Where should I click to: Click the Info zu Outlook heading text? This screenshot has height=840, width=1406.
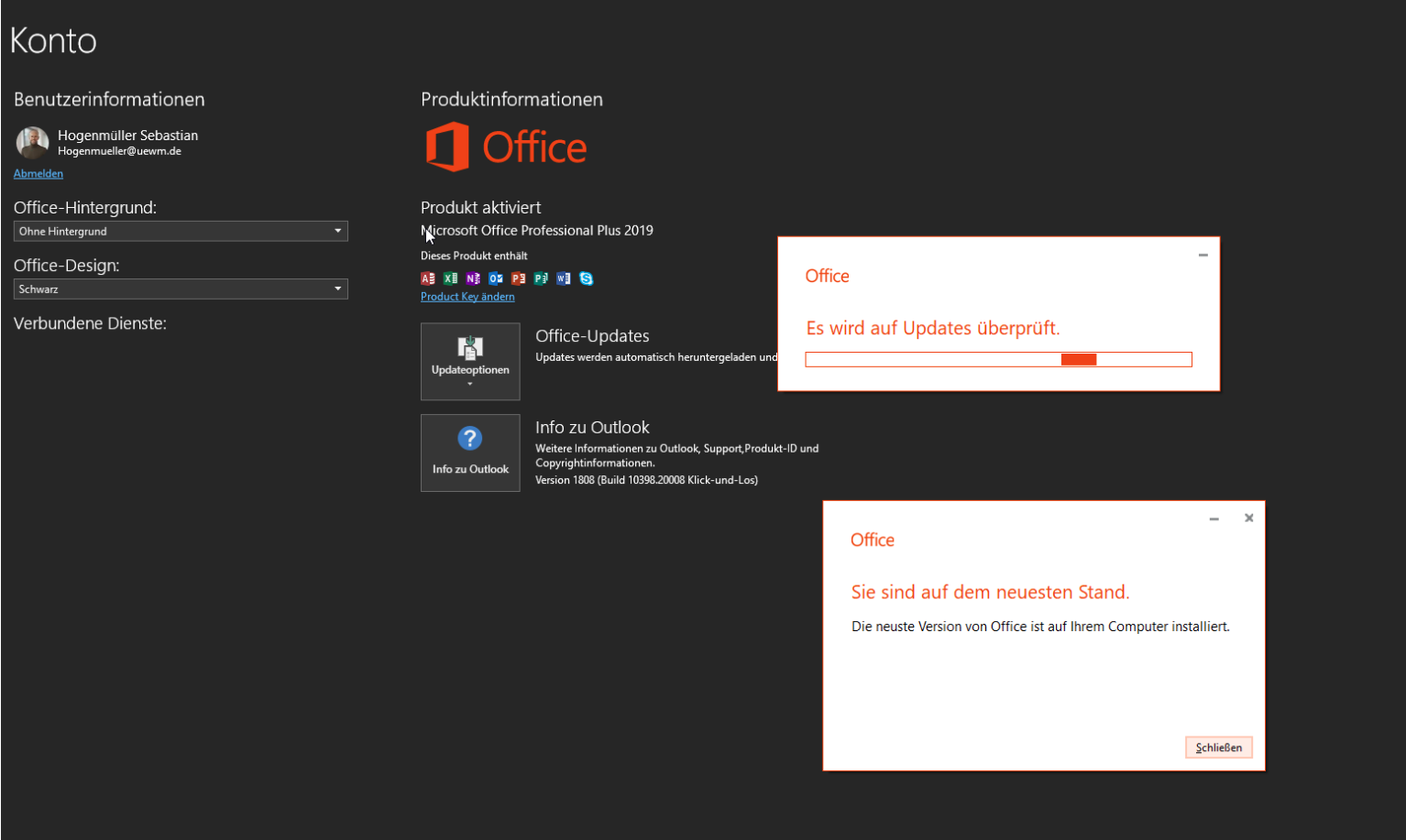(x=592, y=428)
